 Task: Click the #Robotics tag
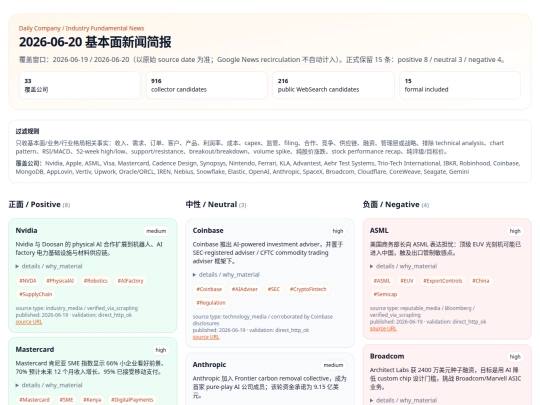pos(96,281)
